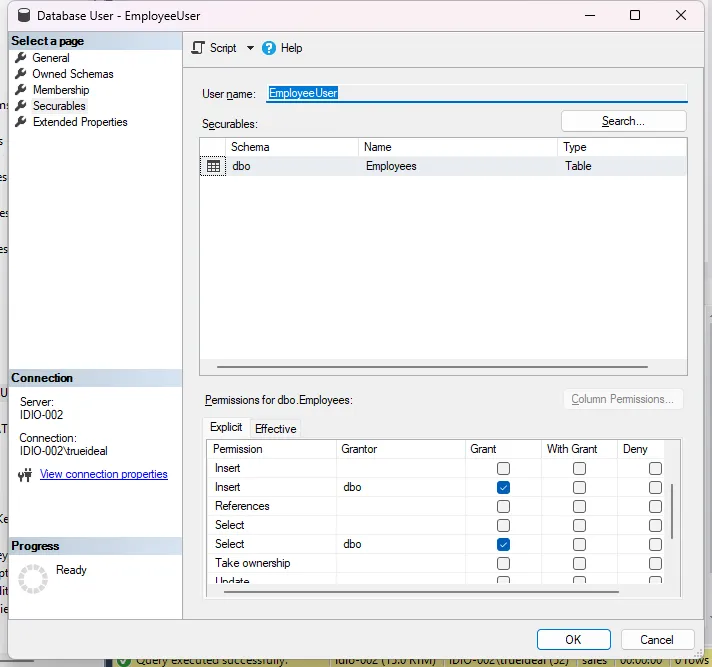The width and height of the screenshot is (712, 667).
Task: Switch to the Effective tab
Action: click(276, 429)
